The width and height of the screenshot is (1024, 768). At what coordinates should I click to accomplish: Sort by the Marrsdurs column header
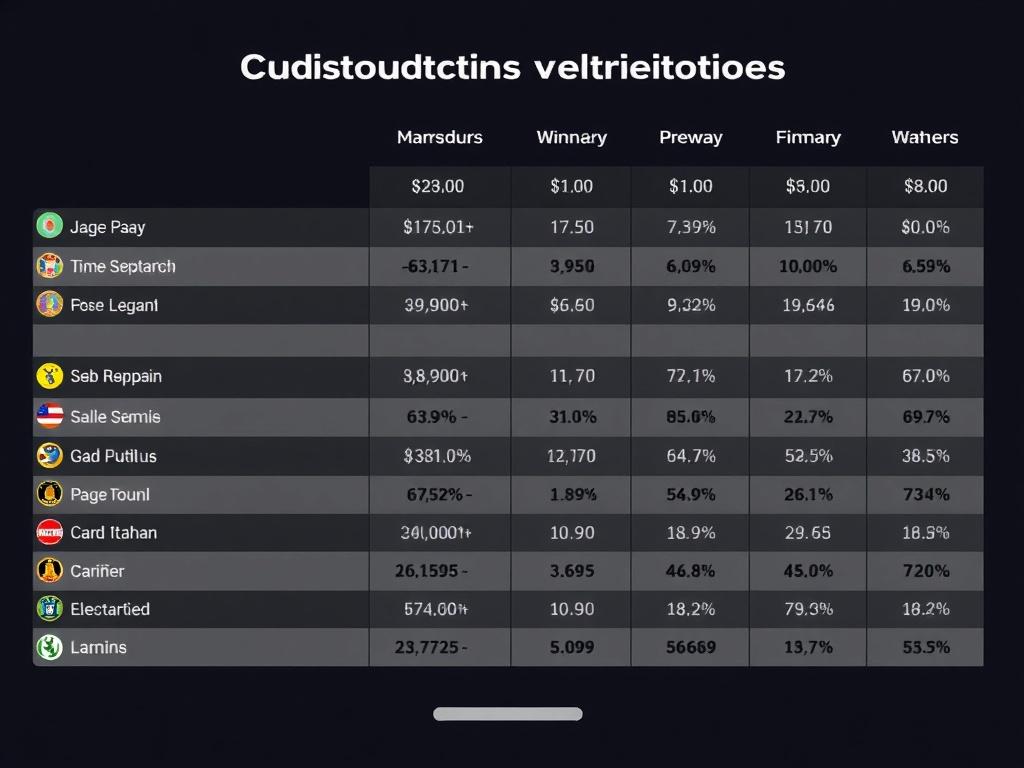(439, 137)
